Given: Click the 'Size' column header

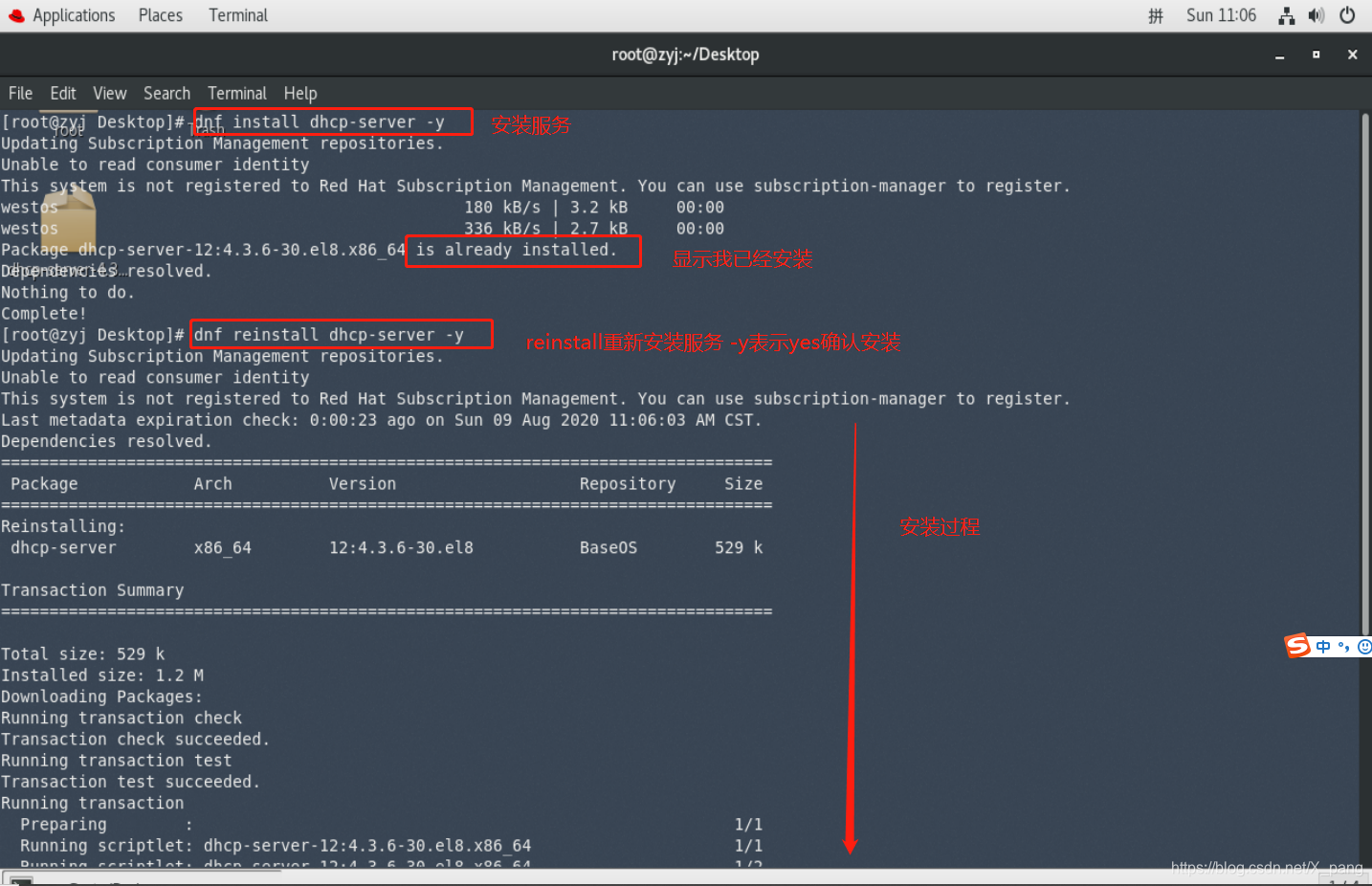Looking at the screenshot, I should tap(743, 483).
